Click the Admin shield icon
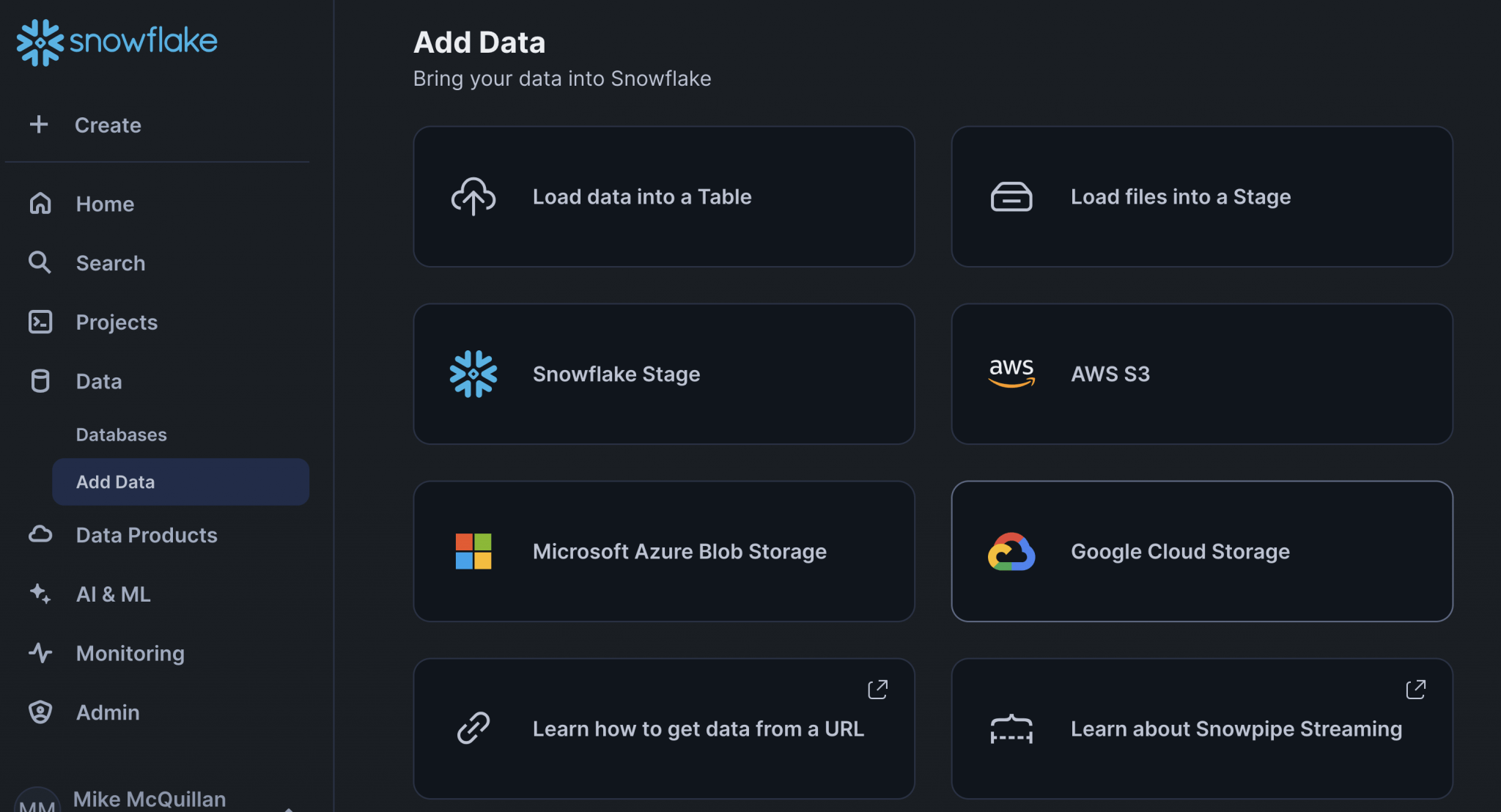The image size is (1501, 812). [x=40, y=712]
